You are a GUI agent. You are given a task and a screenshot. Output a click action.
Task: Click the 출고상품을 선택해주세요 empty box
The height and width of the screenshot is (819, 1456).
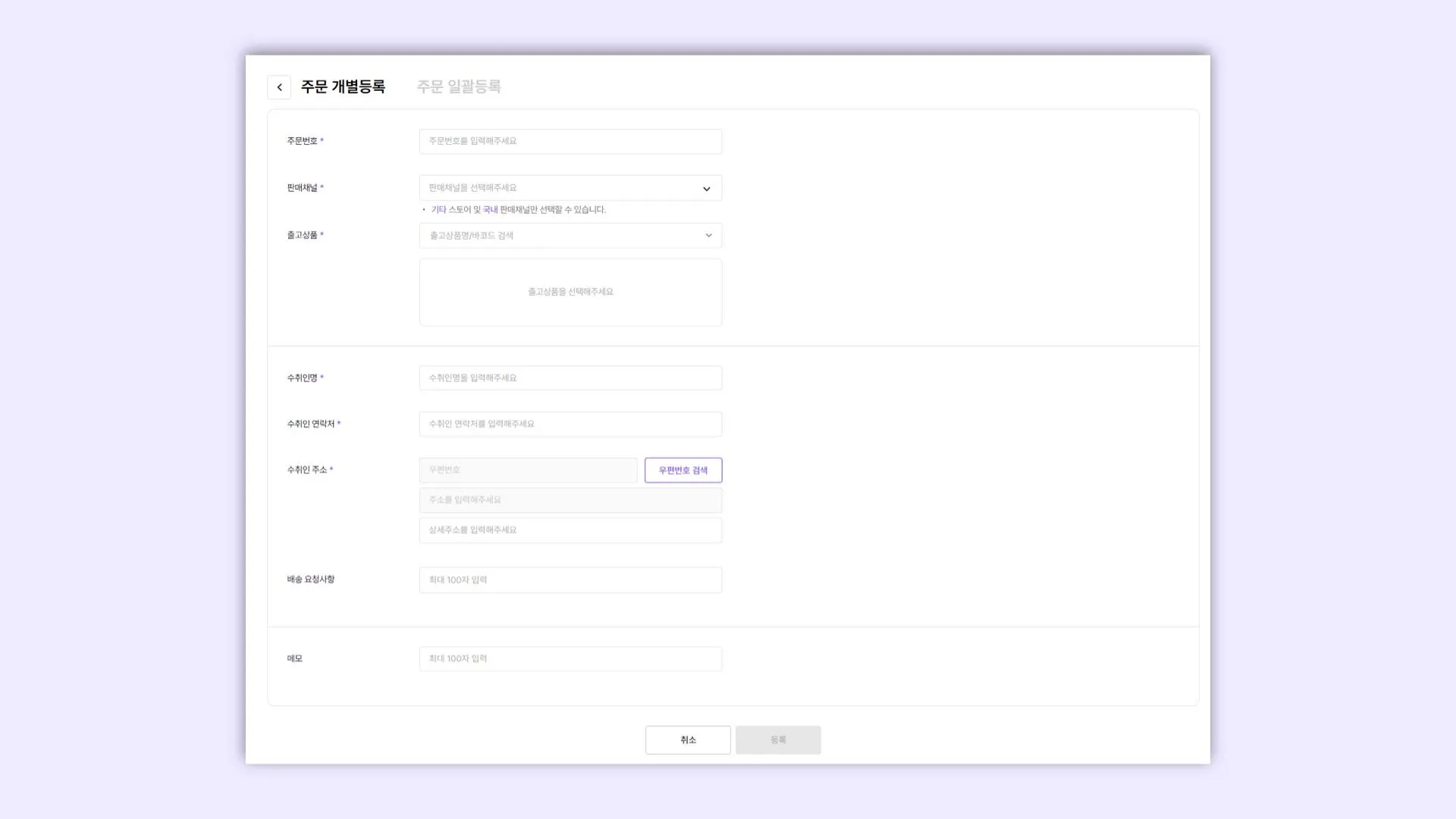click(570, 292)
